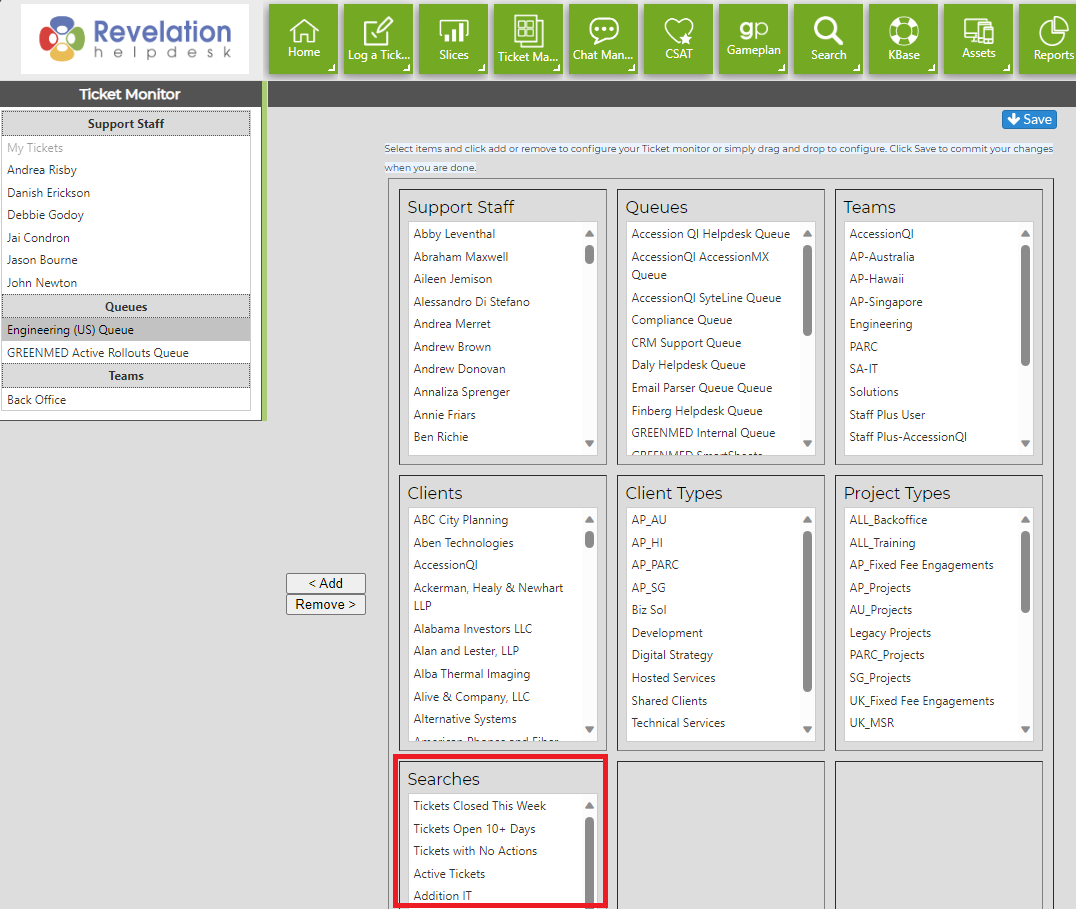
Task: Click Queues list scrollbar thumb
Action: (x=807, y=290)
